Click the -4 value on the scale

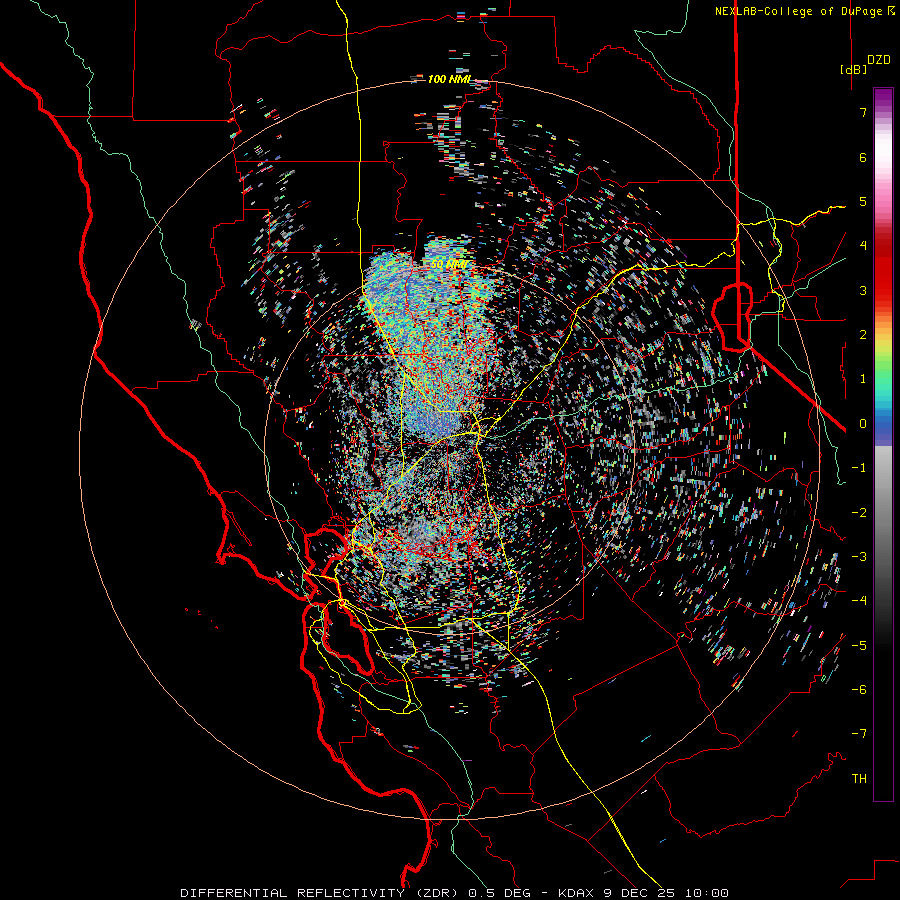[859, 601]
